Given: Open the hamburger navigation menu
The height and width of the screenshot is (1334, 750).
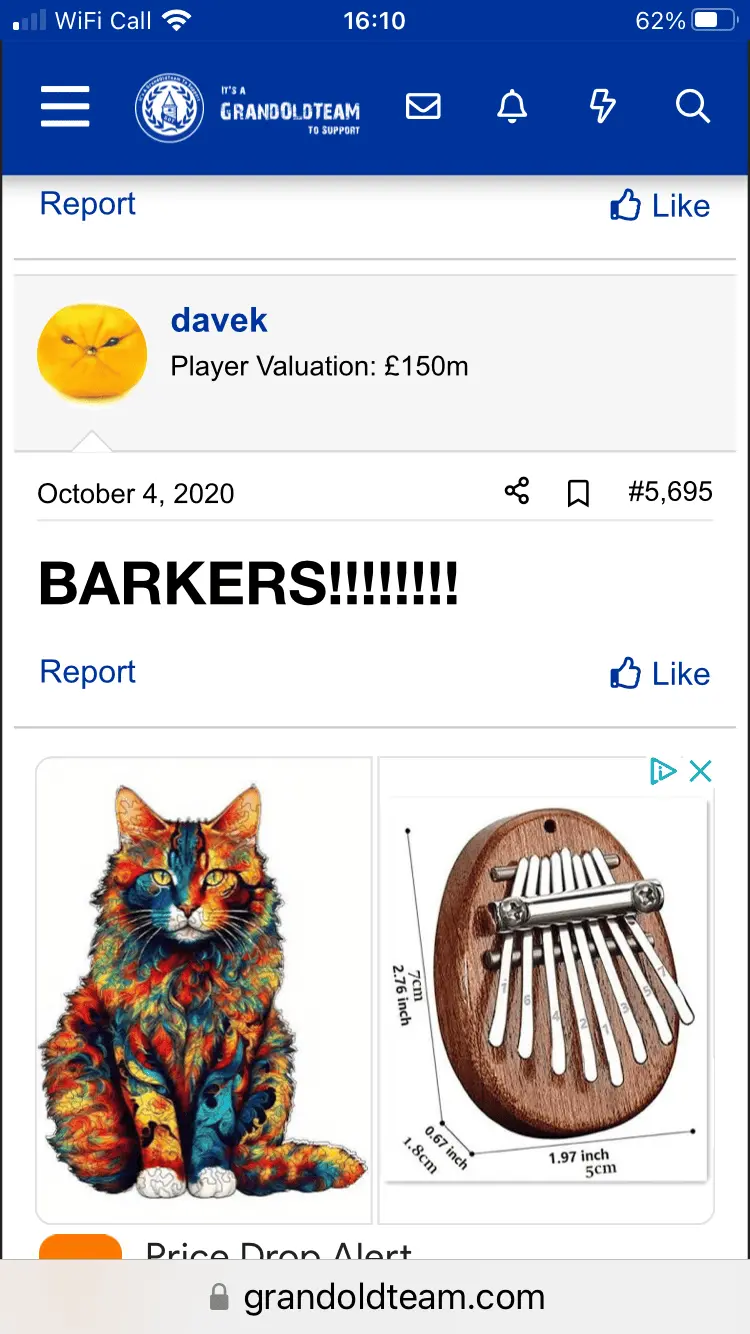Looking at the screenshot, I should (65, 106).
